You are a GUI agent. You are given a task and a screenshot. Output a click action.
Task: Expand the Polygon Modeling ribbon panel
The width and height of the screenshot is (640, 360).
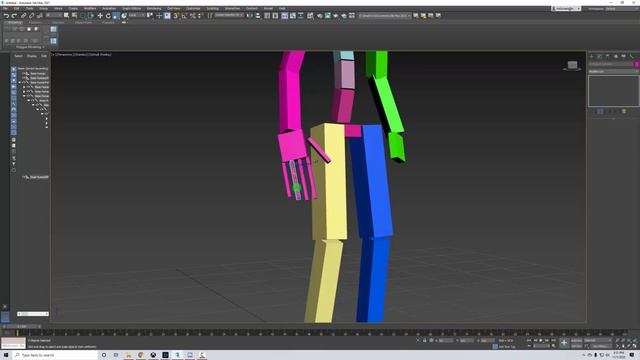pyautogui.click(x=30, y=47)
